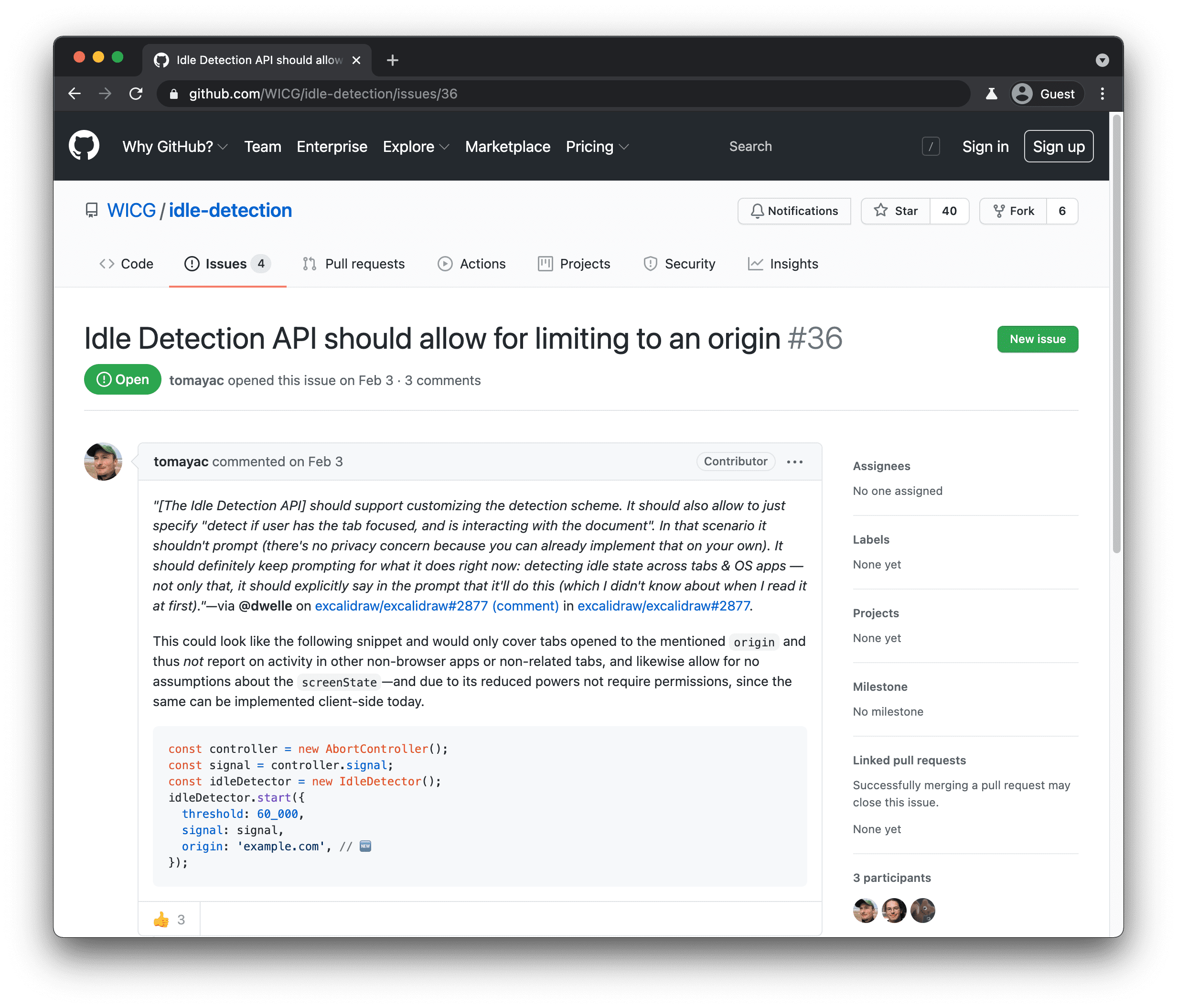Viewport: 1177px width, 1008px height.
Task: Click the GitHub logo home icon
Action: (85, 146)
